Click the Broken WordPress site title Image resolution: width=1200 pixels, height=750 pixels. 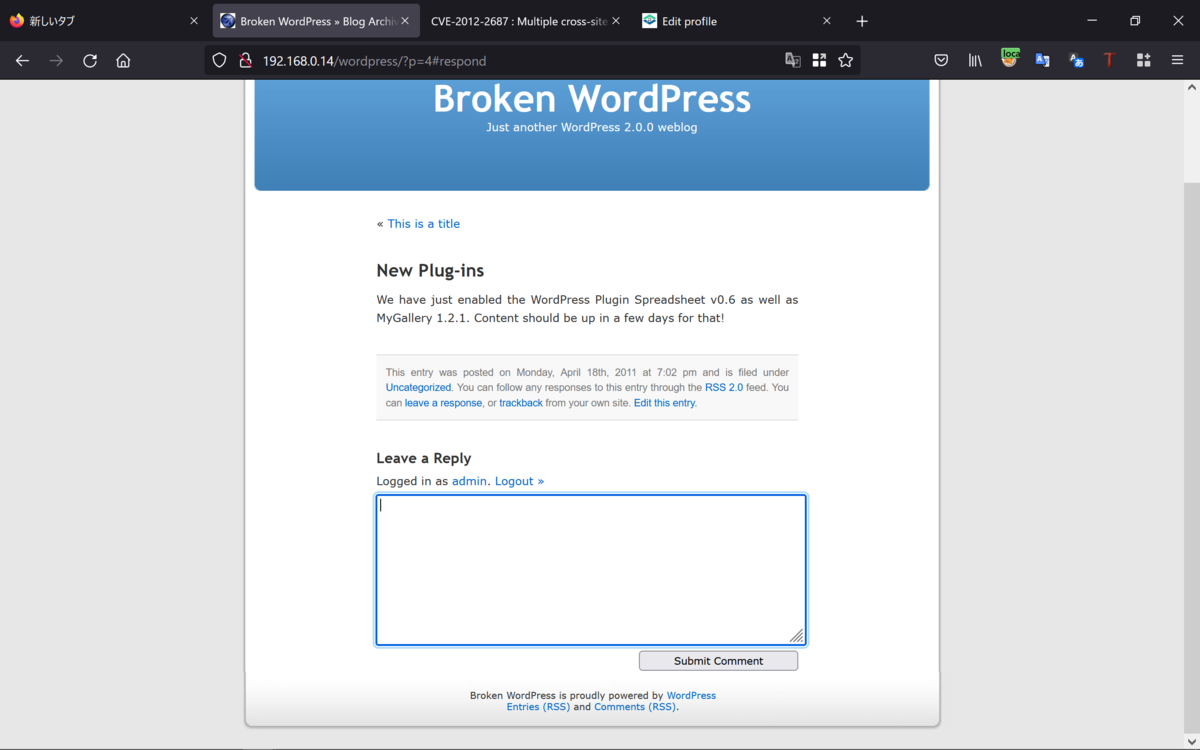click(592, 99)
